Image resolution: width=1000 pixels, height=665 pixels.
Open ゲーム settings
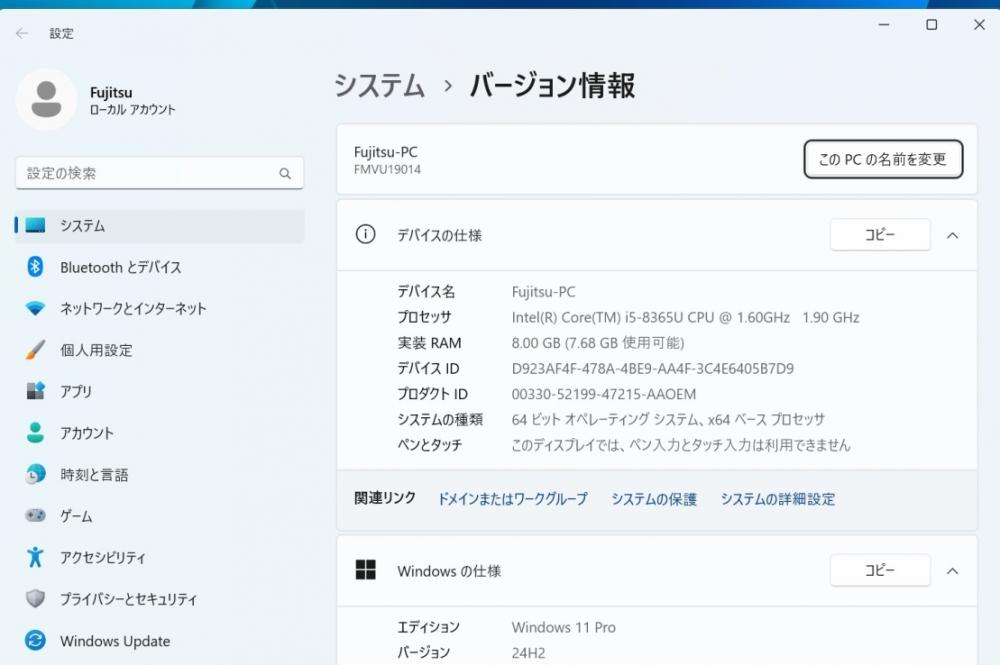(x=159, y=516)
